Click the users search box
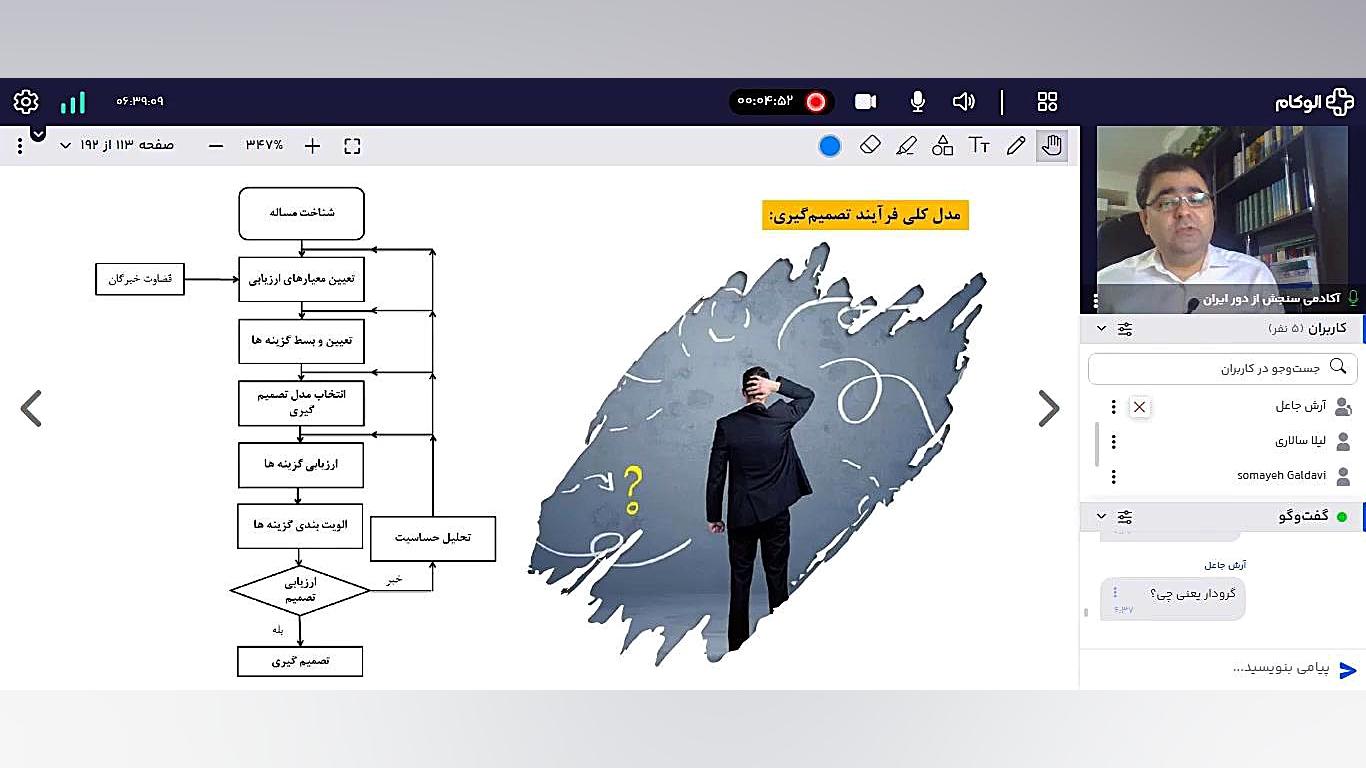The width and height of the screenshot is (1366, 768). 1223,368
